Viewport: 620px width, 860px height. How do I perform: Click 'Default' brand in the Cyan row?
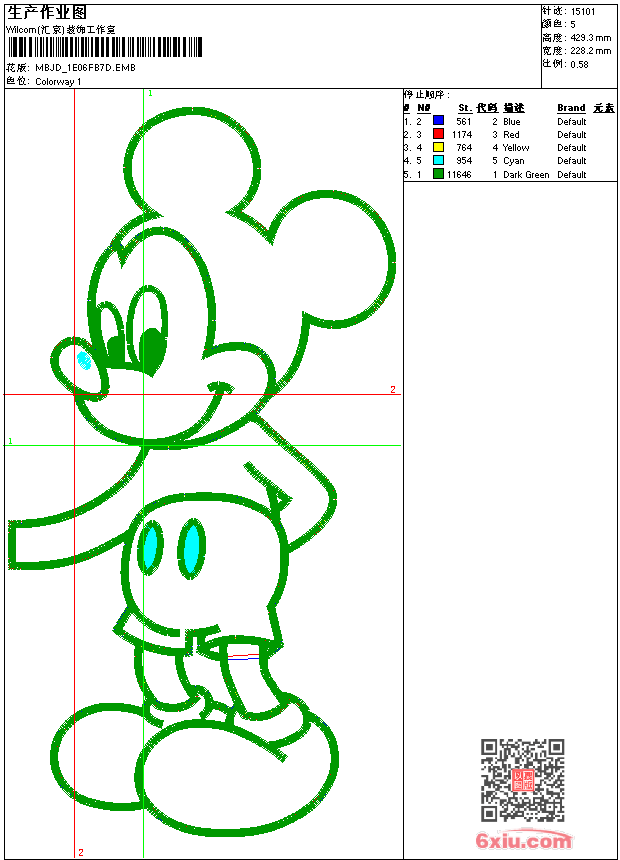pyautogui.click(x=572, y=161)
